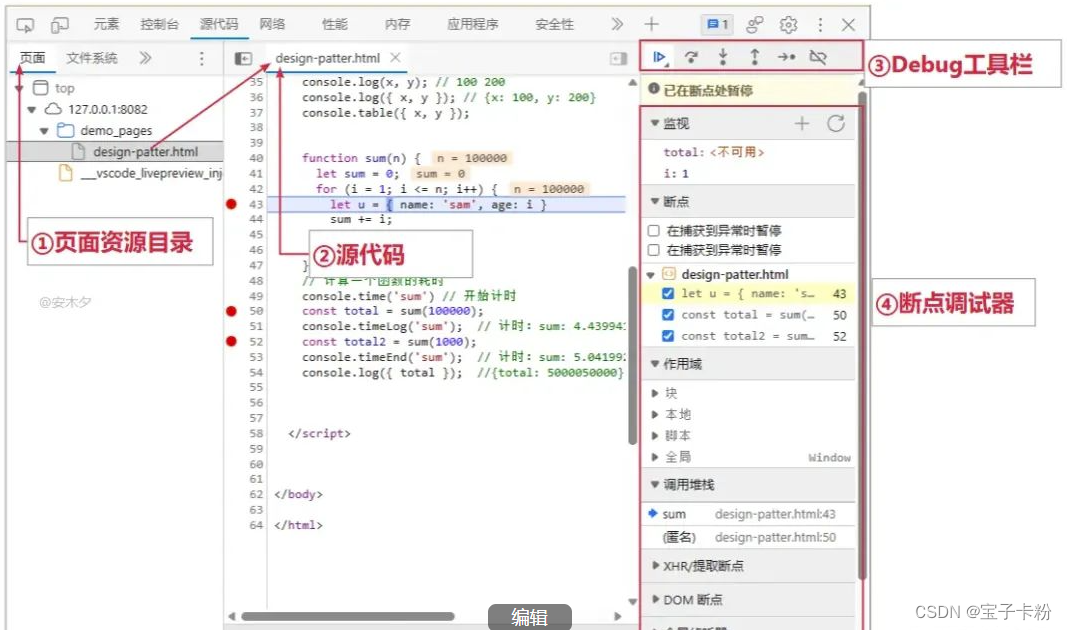
Task: Close the design-patter.html editor tab
Action: (x=395, y=58)
